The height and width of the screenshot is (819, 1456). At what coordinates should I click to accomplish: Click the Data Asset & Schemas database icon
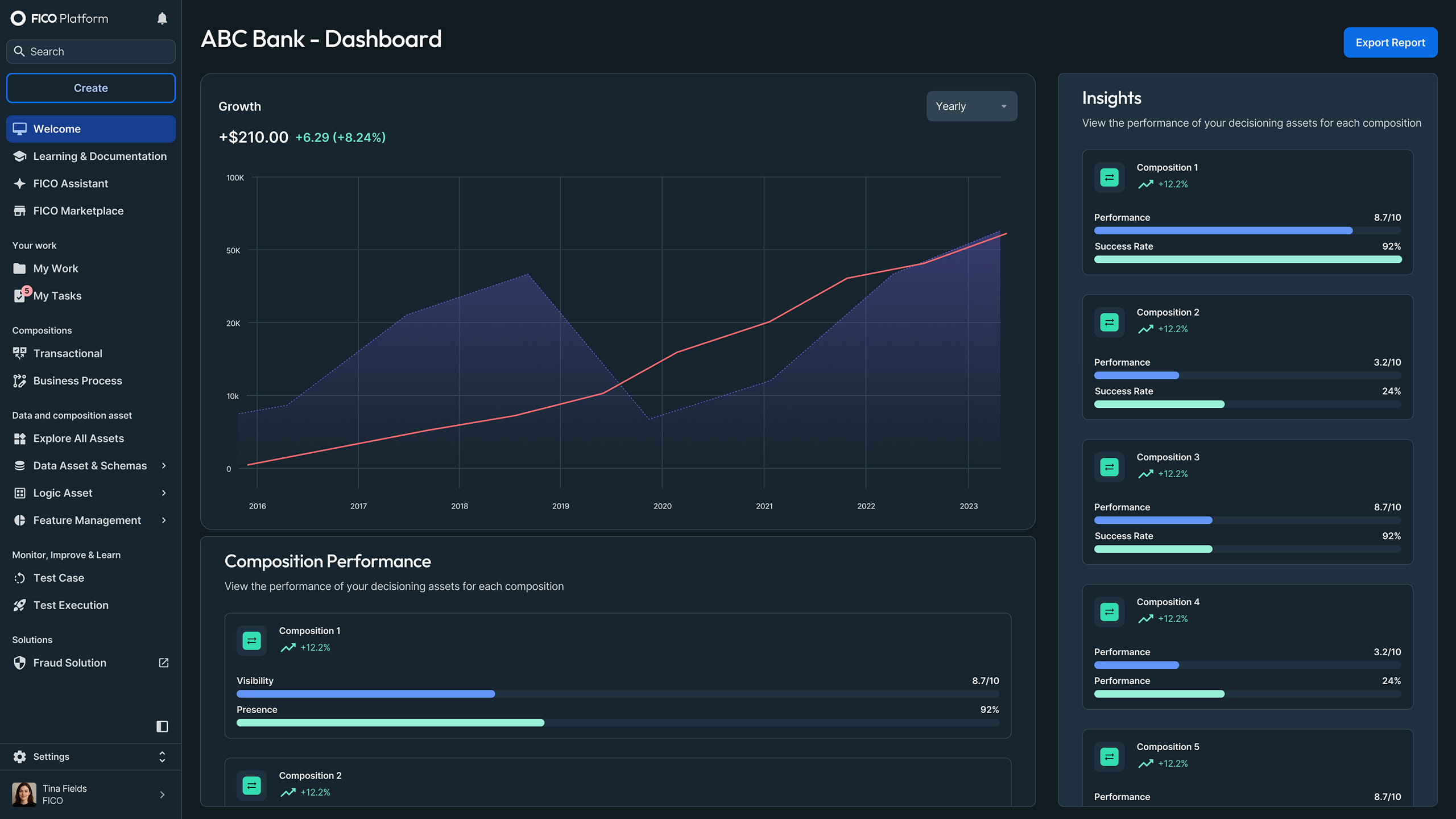coord(19,466)
